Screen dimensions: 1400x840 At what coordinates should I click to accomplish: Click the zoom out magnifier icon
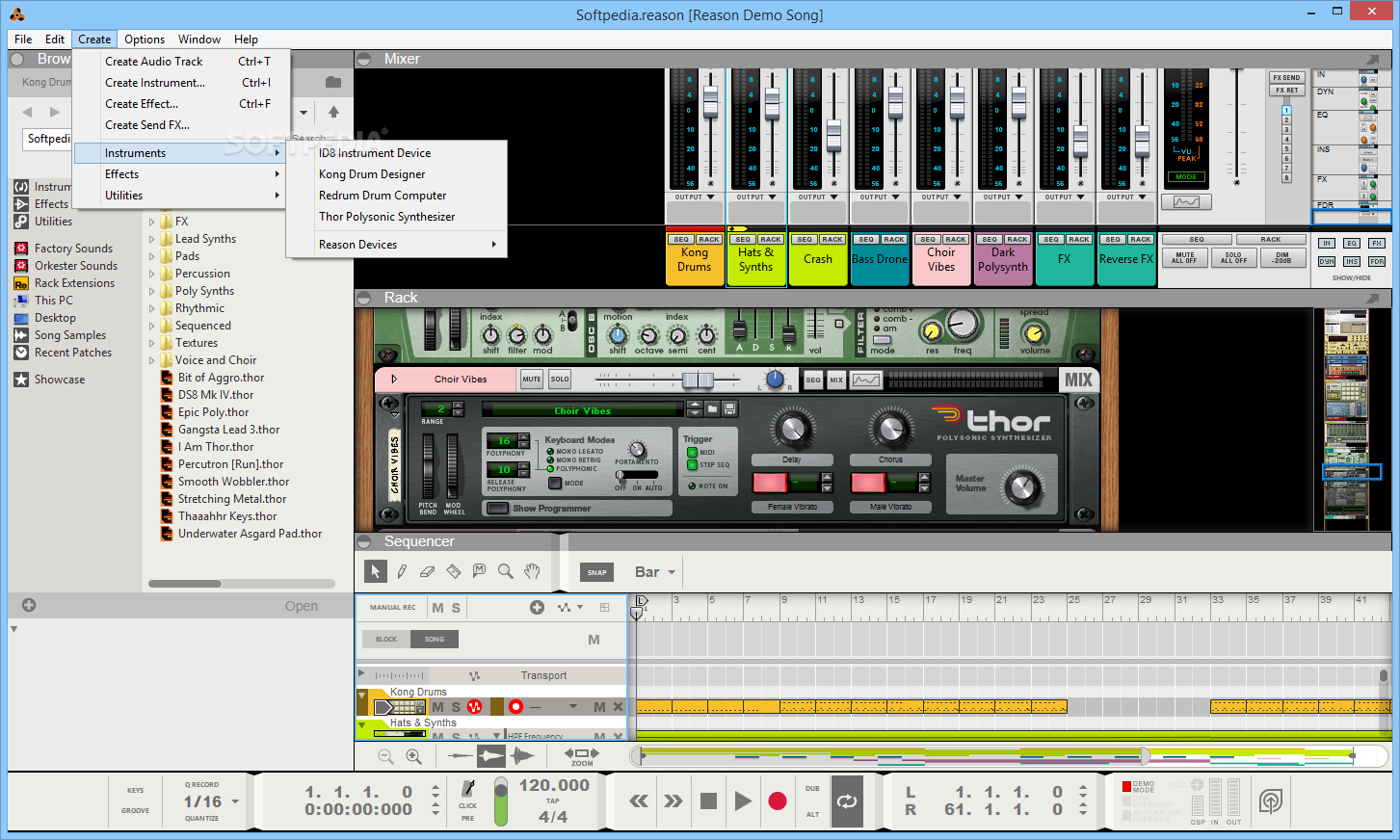click(386, 757)
